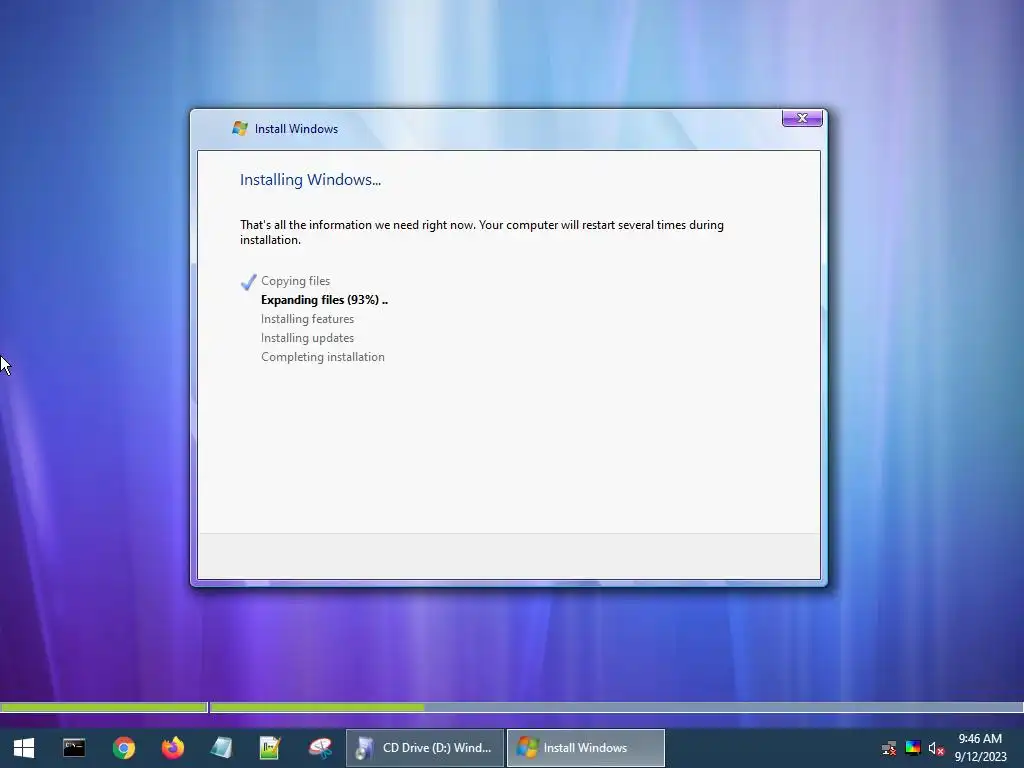Click the 'Copying files' step text
1024x768 pixels.
pos(295,281)
